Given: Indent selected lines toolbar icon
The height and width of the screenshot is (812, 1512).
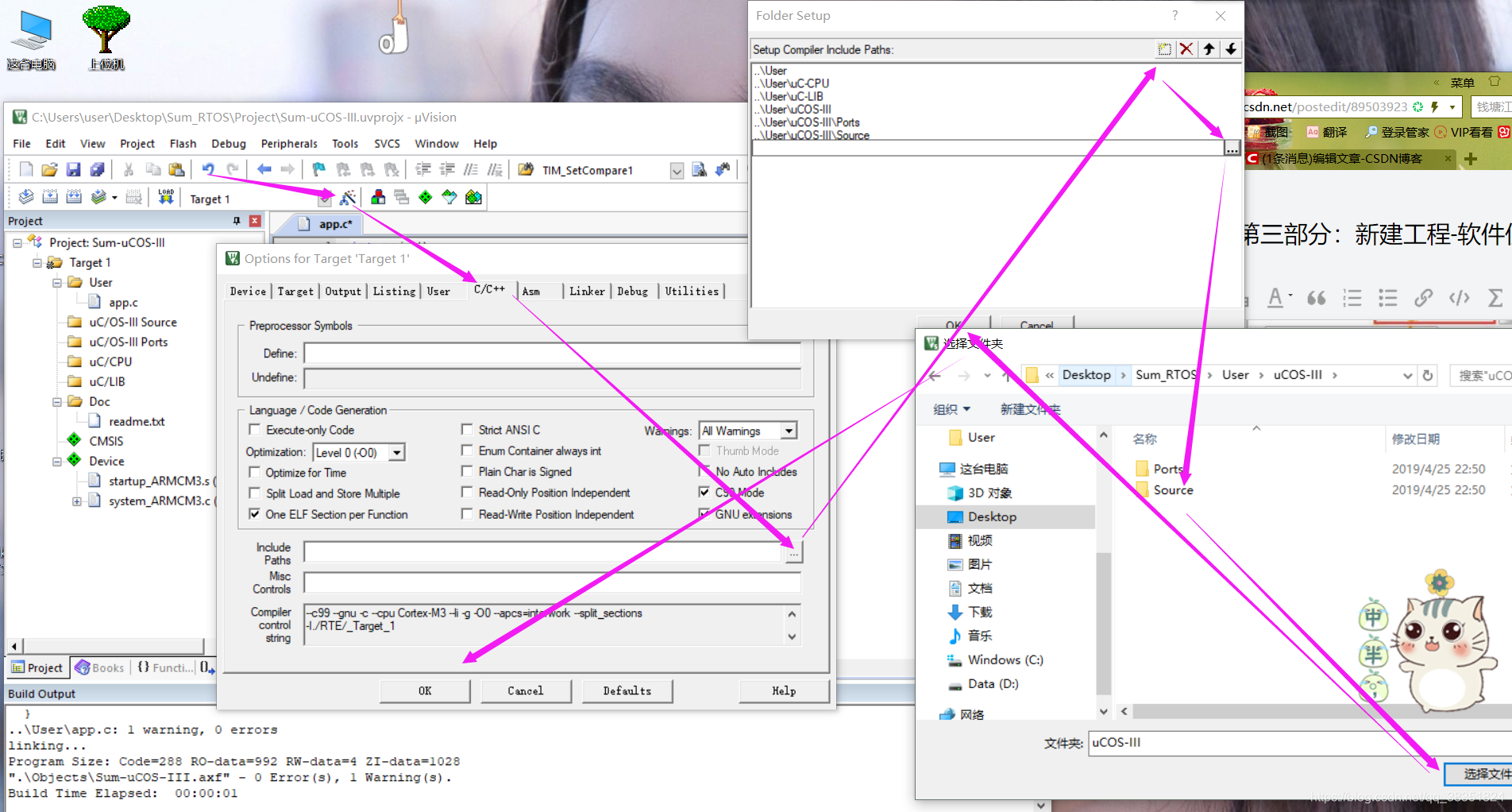Looking at the screenshot, I should [423, 169].
